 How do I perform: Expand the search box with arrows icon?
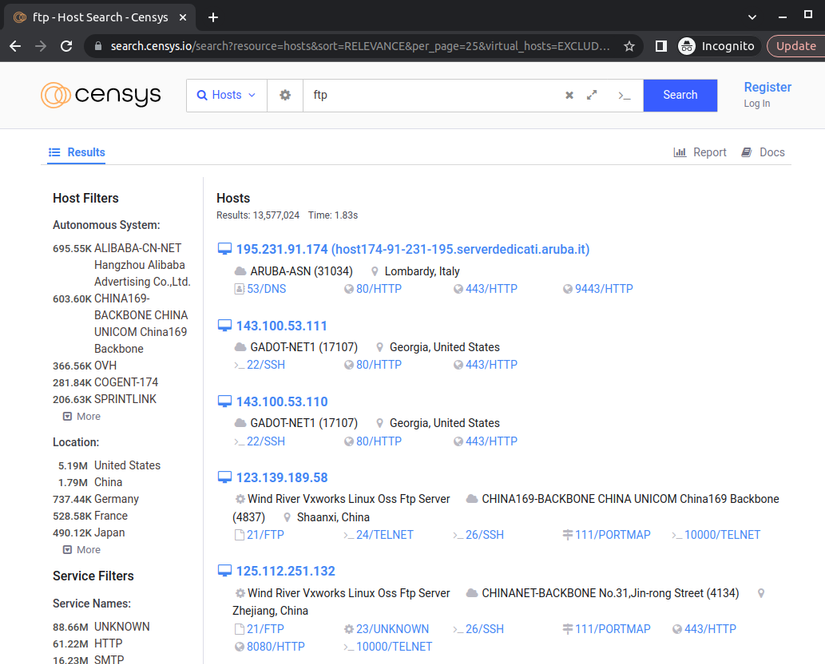tap(592, 95)
